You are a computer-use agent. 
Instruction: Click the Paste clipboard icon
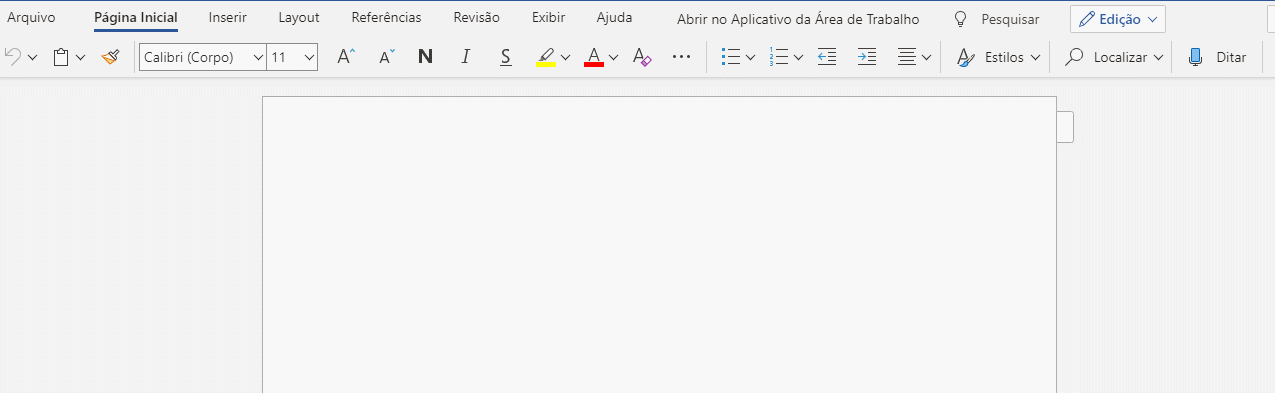pos(61,57)
